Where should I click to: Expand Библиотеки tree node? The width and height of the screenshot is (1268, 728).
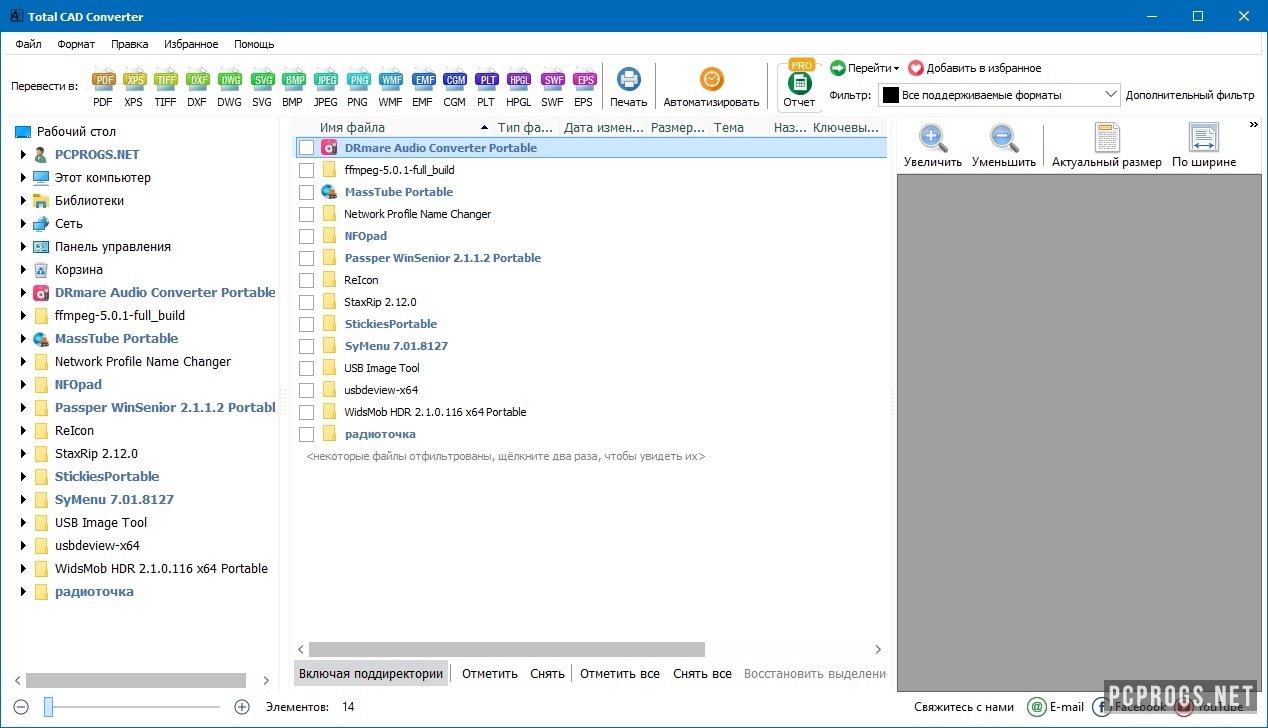(x=23, y=201)
